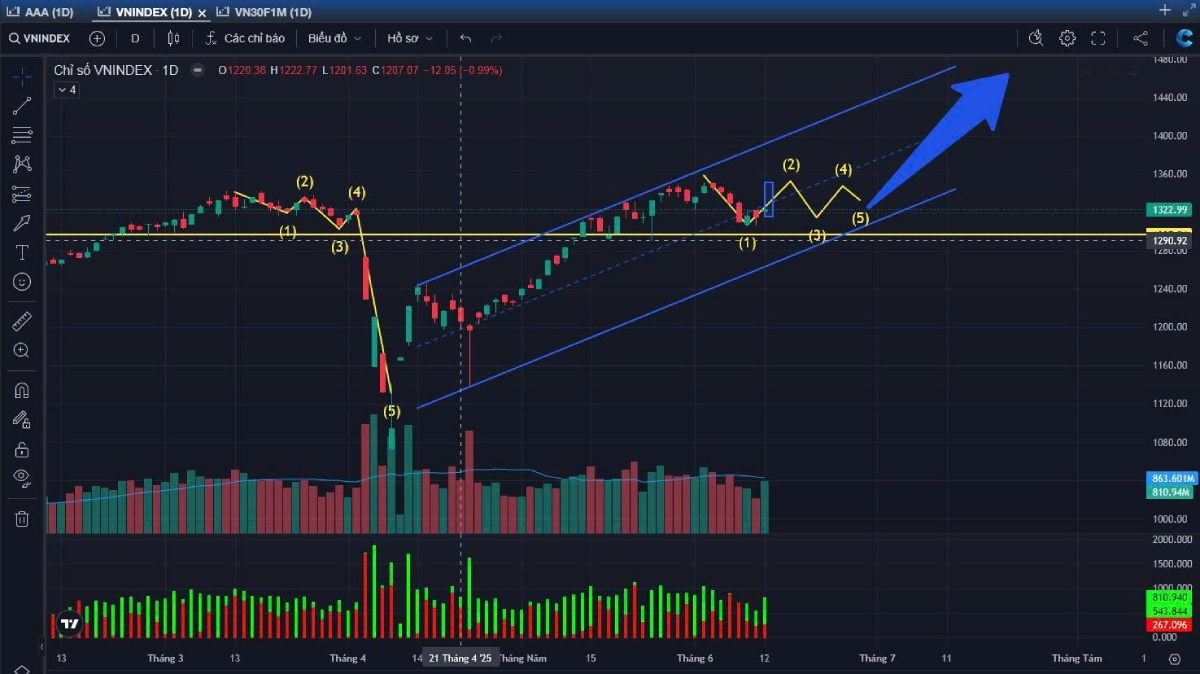Image resolution: width=1200 pixels, height=674 pixels.
Task: Open the Các chỉ báo indicators dialog
Action: 245,38
